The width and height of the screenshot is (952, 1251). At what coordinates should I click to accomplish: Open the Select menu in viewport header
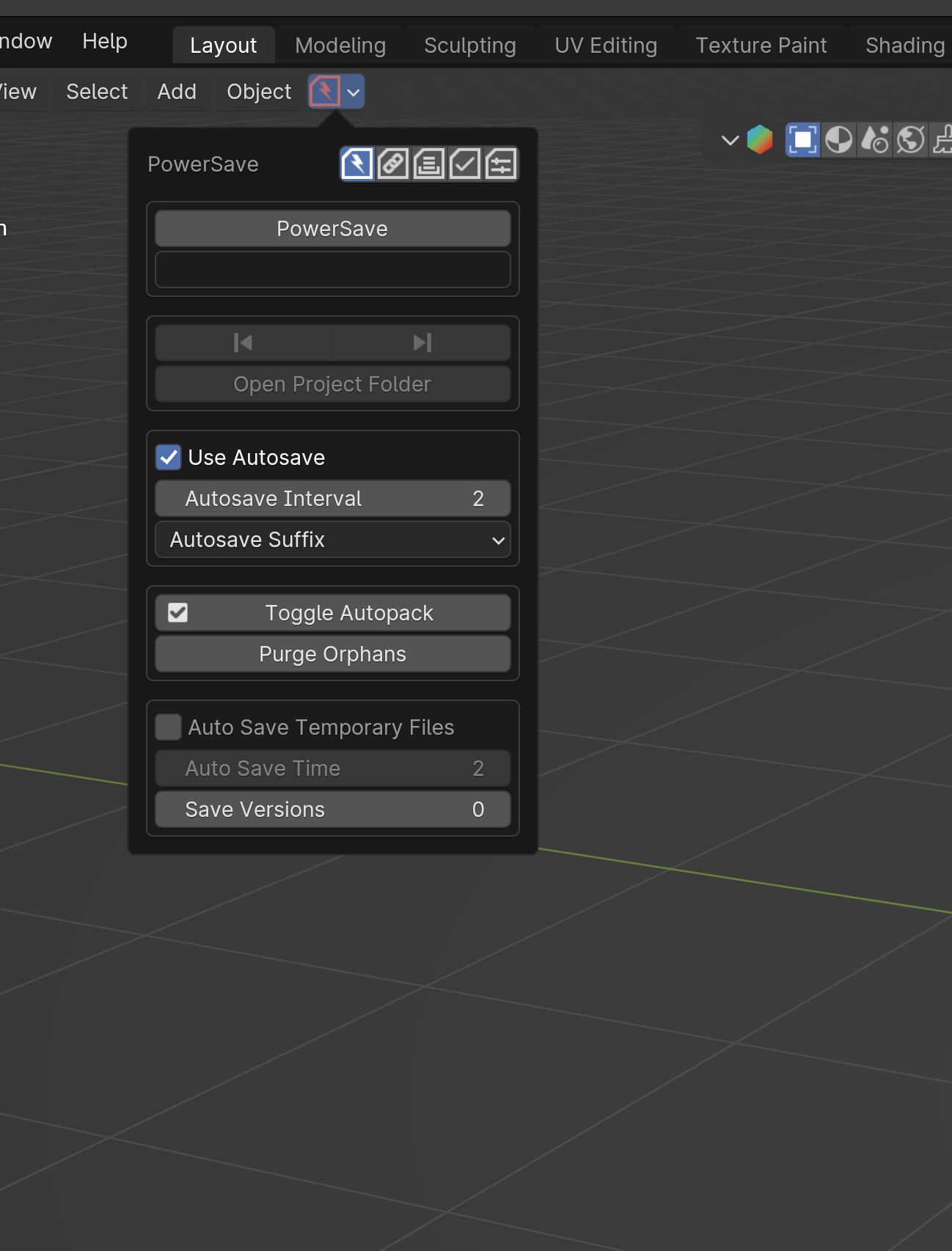point(97,92)
